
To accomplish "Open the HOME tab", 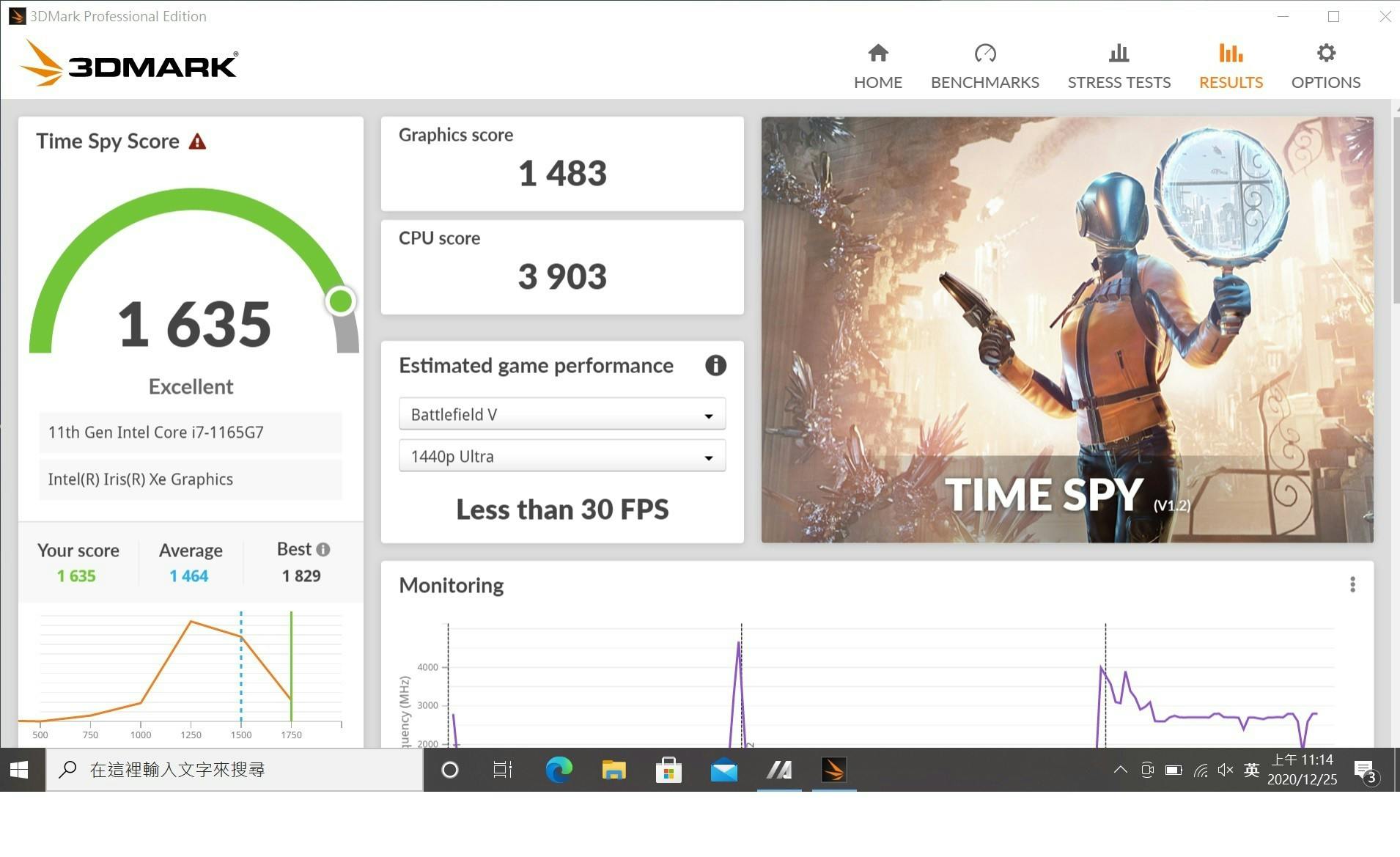I will [x=877, y=66].
